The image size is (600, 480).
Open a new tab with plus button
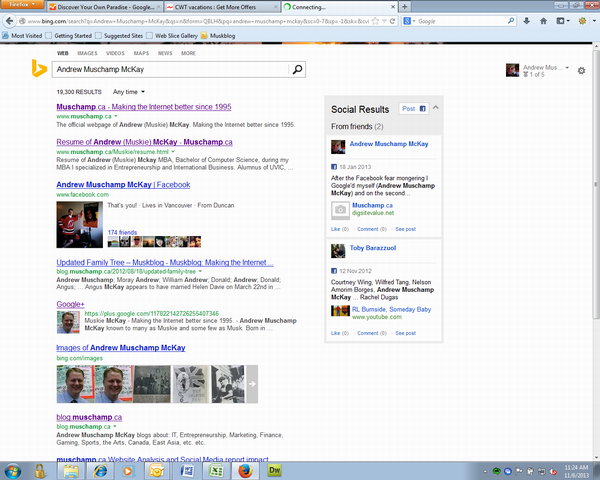[404, 7]
